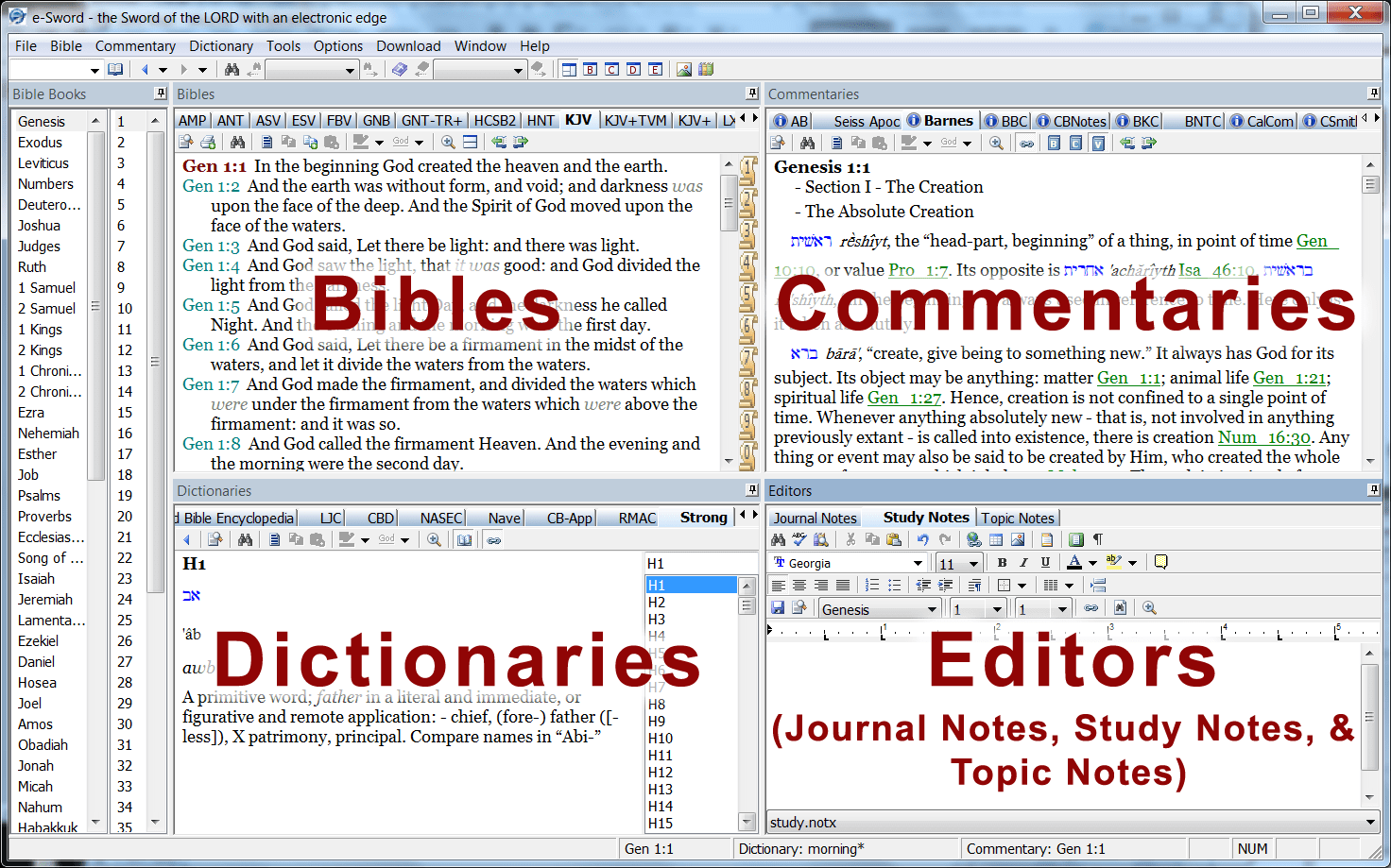Screen dimensions: 1391x868
Task: Go back in history with blue arrow
Action: pos(145,69)
